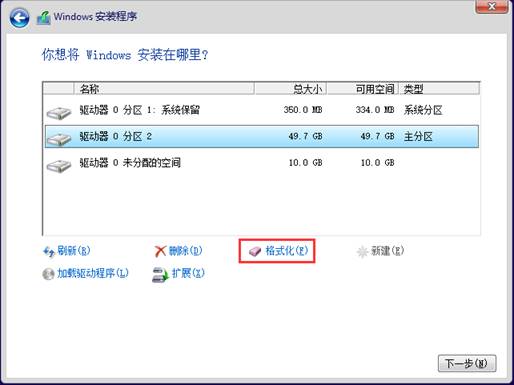The height and width of the screenshot is (385, 514).
Task: Click the load driver disc icon
Action: click(48, 274)
